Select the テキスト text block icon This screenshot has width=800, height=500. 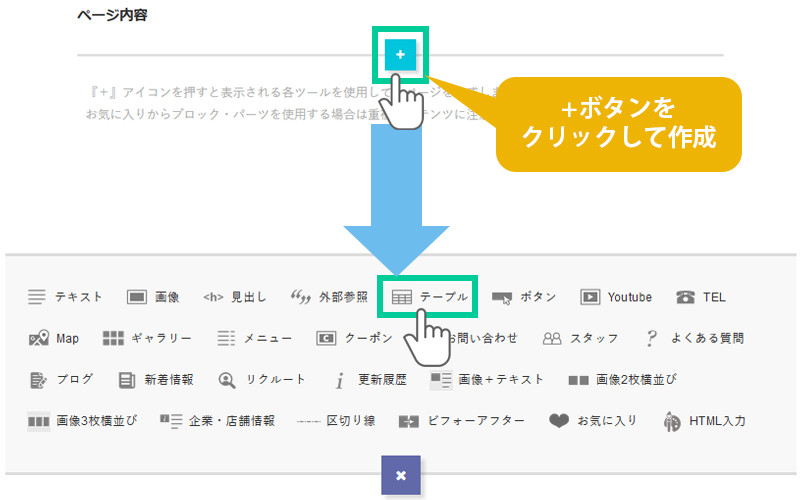pos(65,297)
